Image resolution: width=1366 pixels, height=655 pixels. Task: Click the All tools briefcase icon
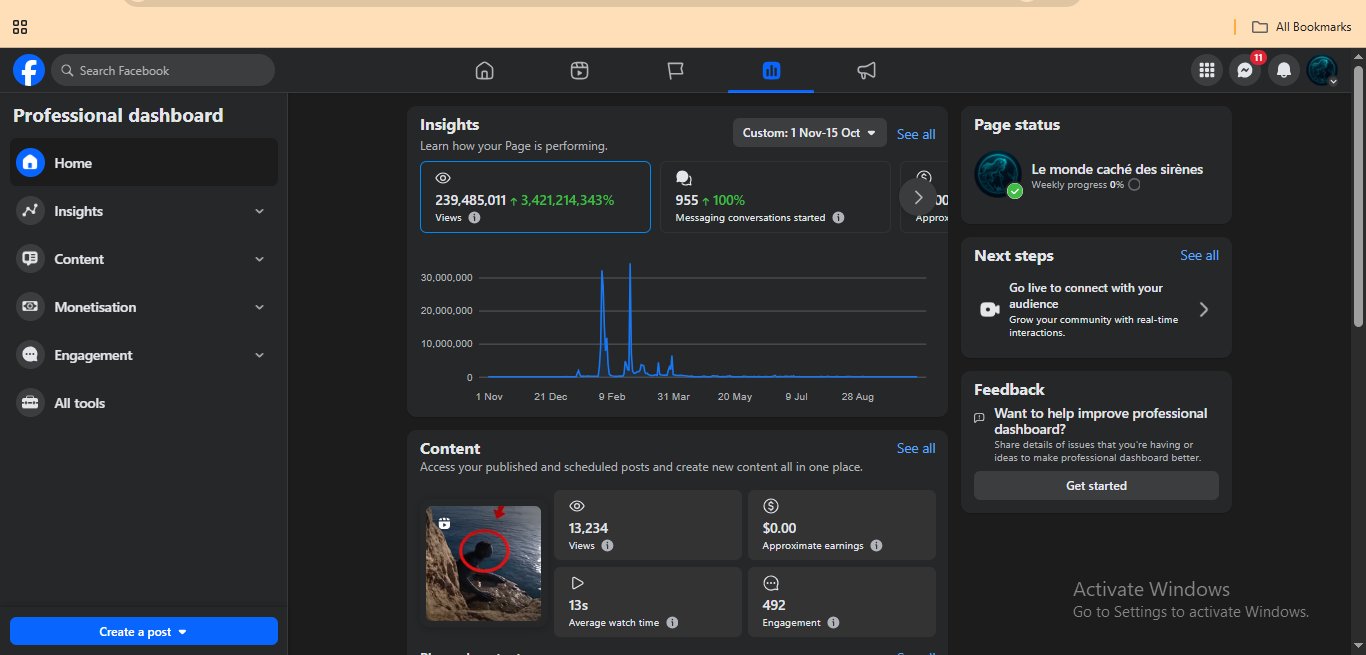point(30,403)
